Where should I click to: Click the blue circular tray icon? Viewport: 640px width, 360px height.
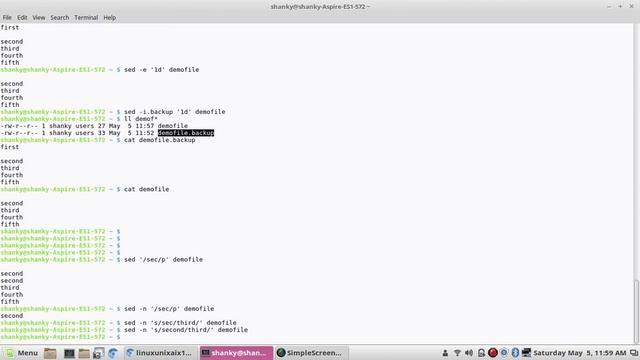(x=504, y=353)
